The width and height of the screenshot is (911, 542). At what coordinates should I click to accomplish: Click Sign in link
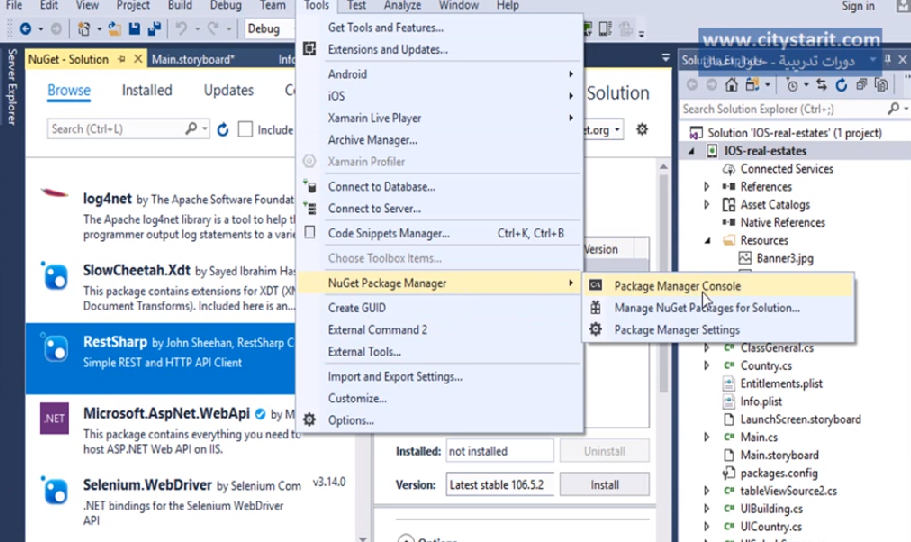click(x=858, y=6)
